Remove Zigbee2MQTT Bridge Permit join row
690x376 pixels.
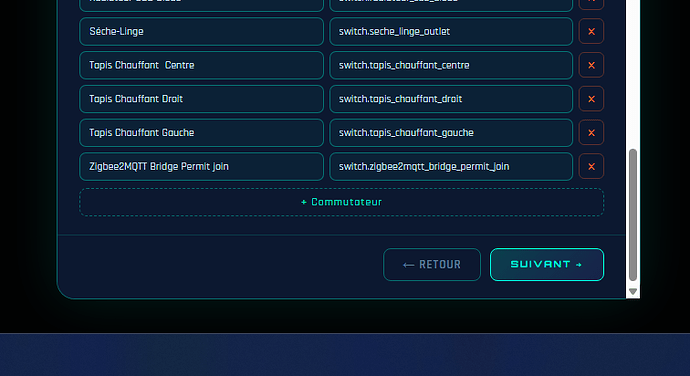[591, 166]
